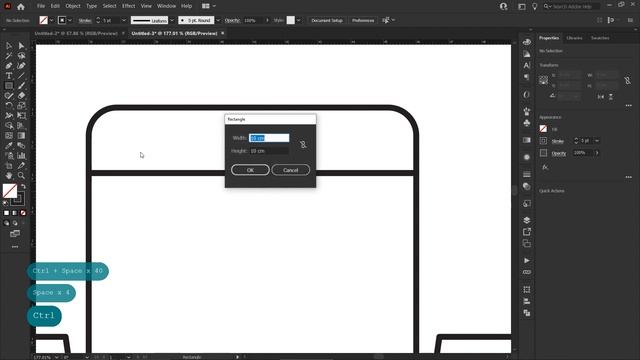Open the Edit Toolbar three-dots button
This screenshot has height=360, width=640.
click(15, 247)
